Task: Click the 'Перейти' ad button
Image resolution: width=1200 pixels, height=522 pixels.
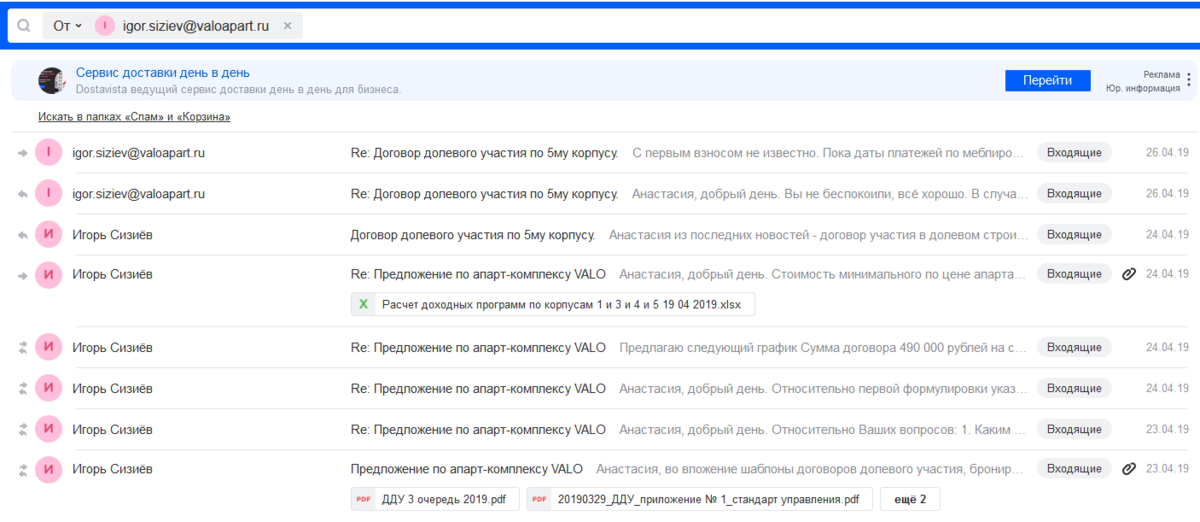Action: click(x=1047, y=81)
